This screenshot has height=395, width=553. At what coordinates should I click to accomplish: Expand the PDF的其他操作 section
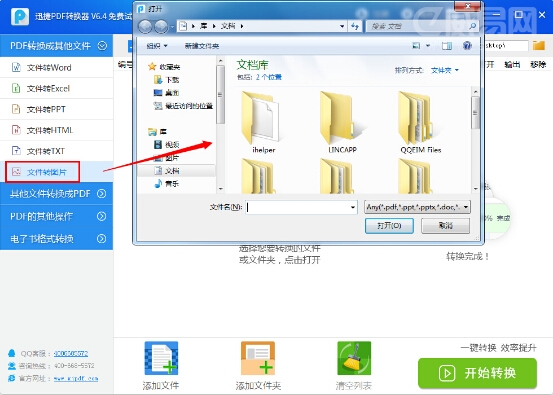(x=56, y=216)
